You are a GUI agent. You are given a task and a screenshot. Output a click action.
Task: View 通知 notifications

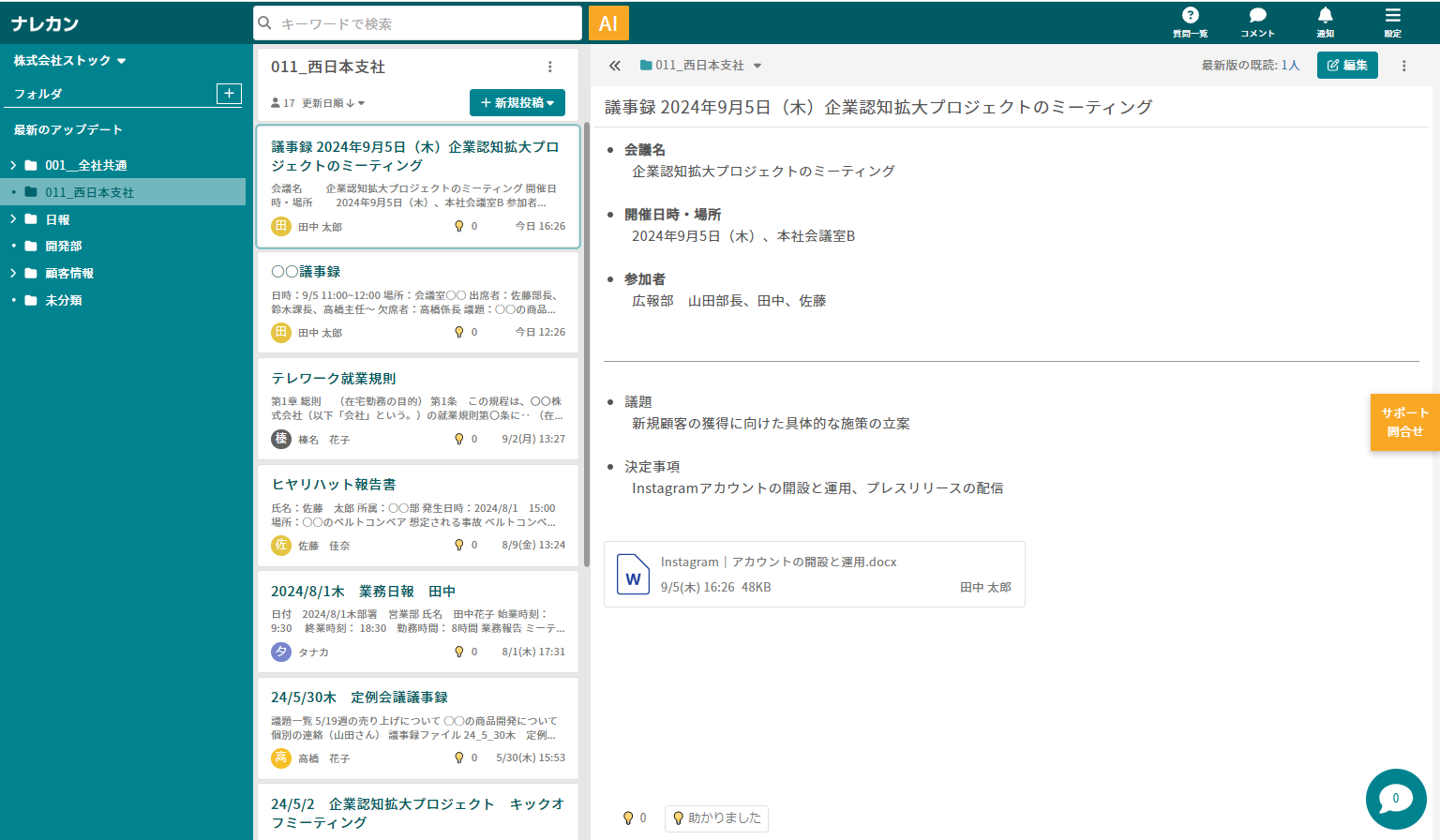click(1325, 22)
